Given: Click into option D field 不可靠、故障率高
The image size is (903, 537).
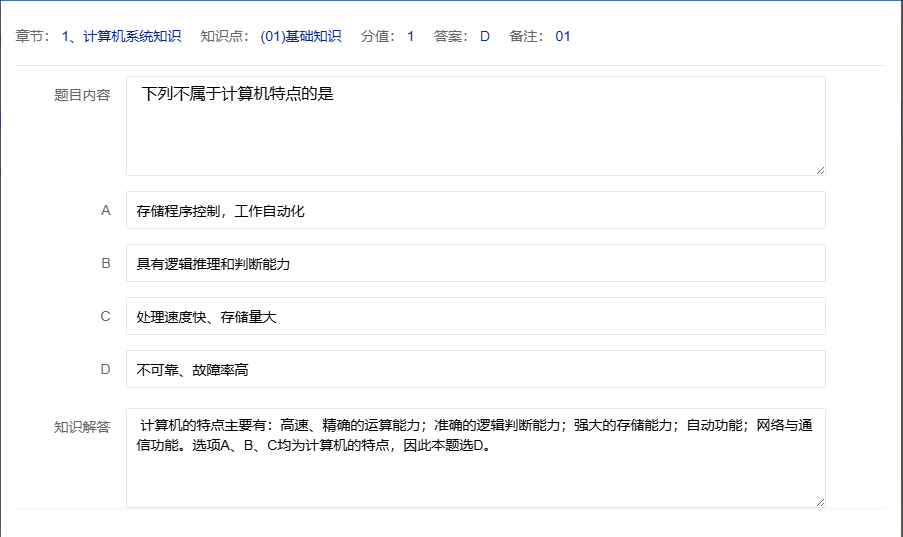Looking at the screenshot, I should click(x=475, y=370).
